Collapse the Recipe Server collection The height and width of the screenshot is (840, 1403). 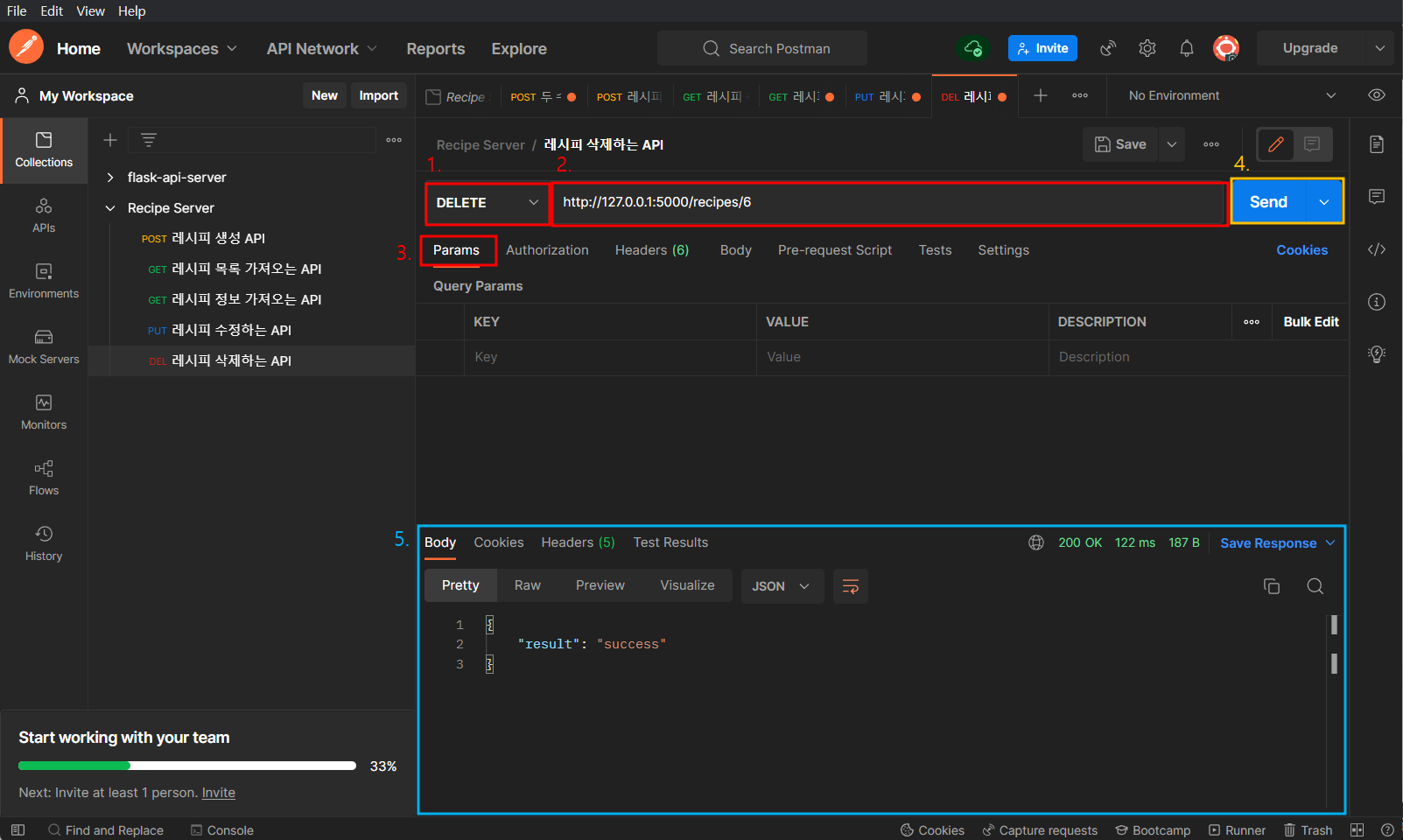(x=110, y=208)
